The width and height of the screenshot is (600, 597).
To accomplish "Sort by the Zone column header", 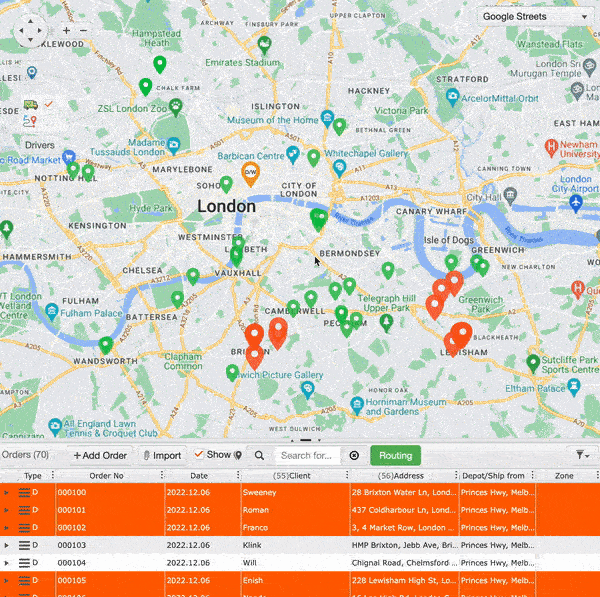I will (x=564, y=476).
